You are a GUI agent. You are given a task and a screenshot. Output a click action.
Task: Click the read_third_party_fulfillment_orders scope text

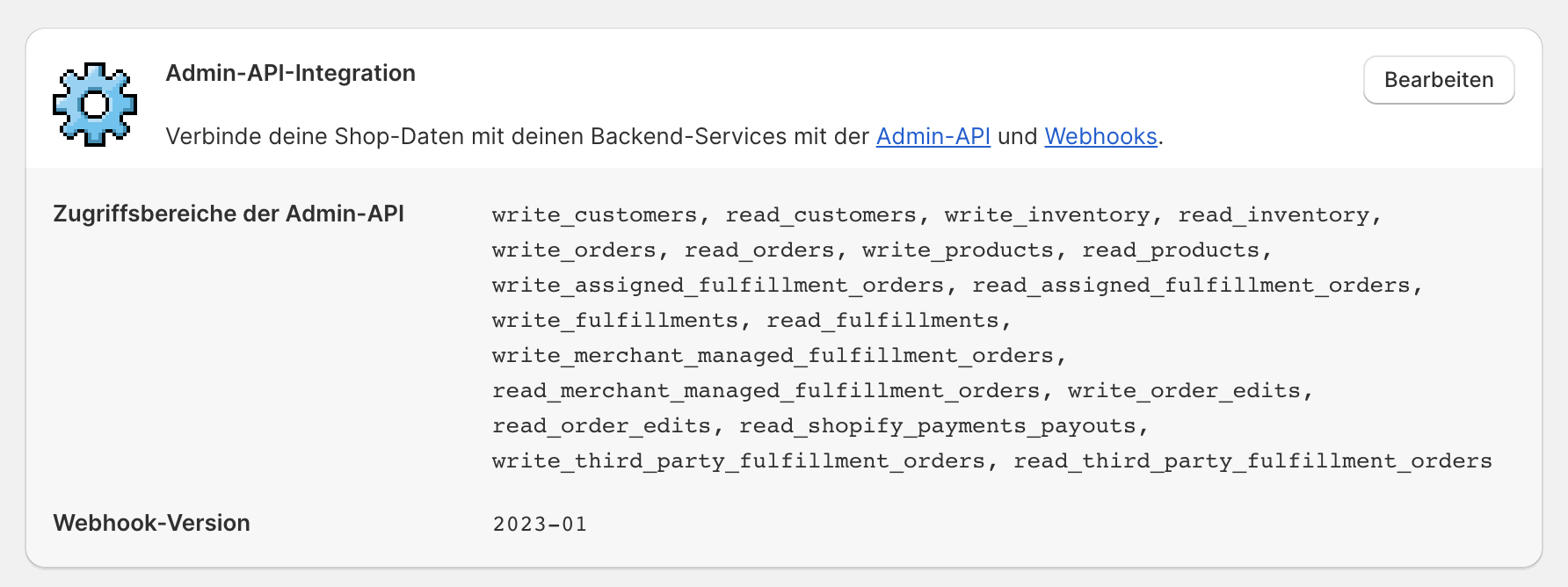click(1252, 461)
